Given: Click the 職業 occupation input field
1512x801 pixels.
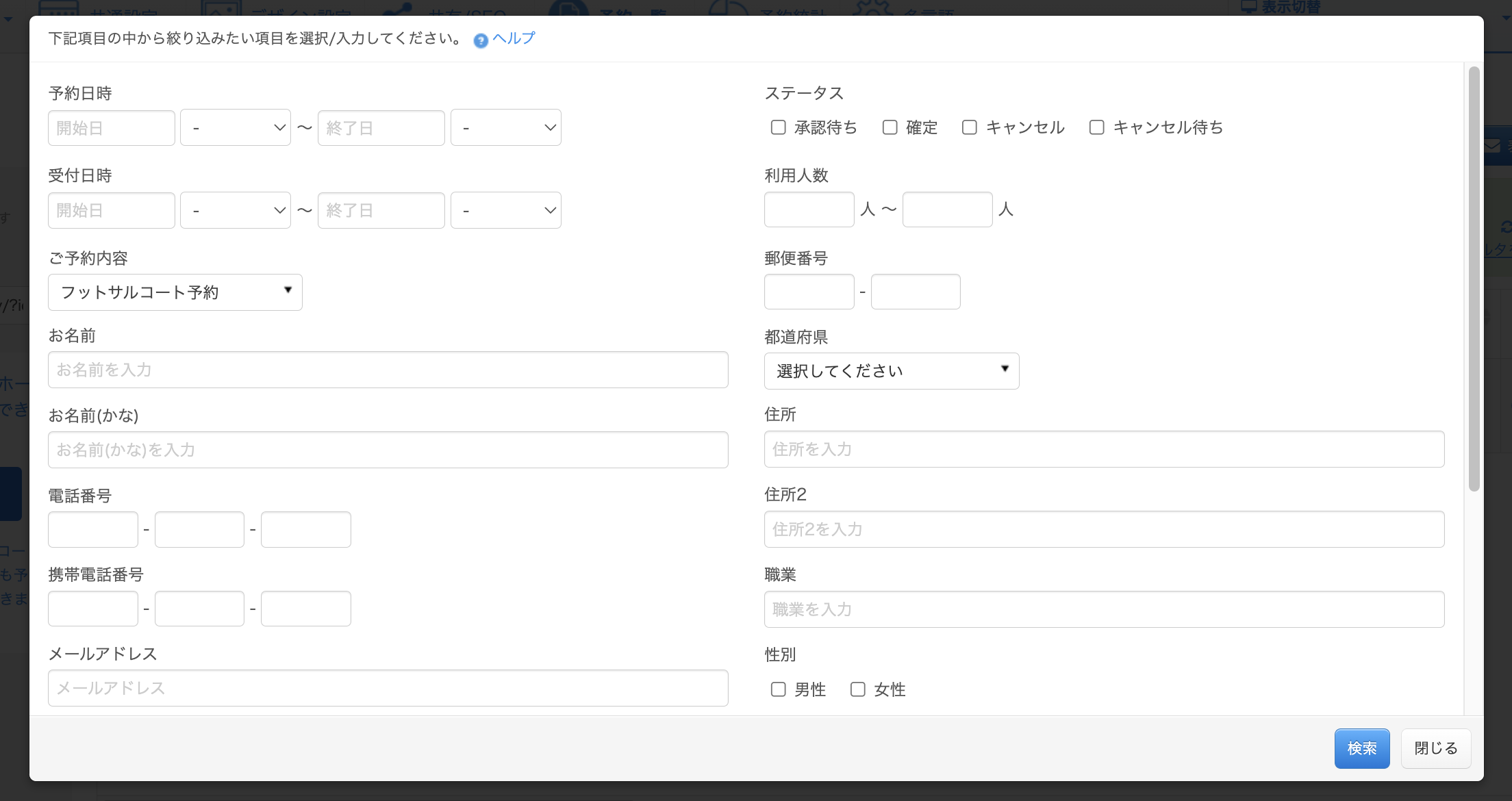Looking at the screenshot, I should coord(1104,609).
